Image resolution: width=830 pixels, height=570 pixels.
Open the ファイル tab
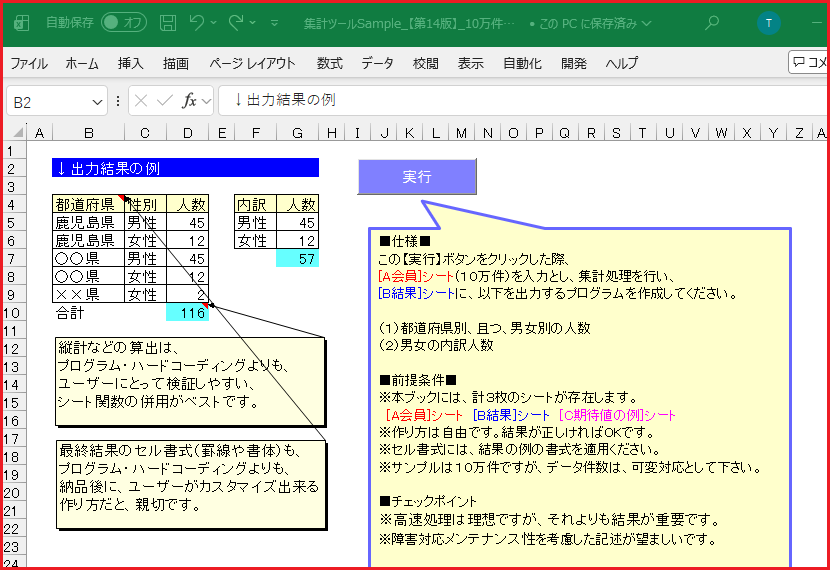pos(29,64)
